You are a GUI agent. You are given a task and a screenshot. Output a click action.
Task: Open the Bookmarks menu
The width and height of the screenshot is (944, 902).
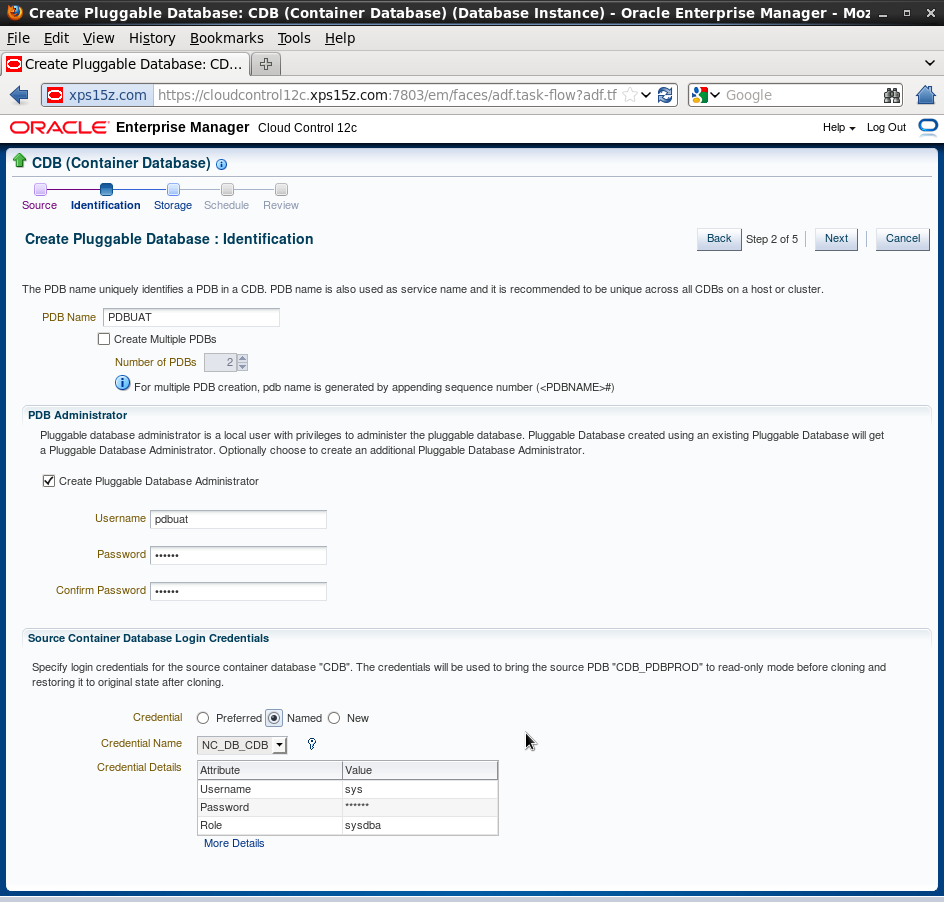(226, 38)
